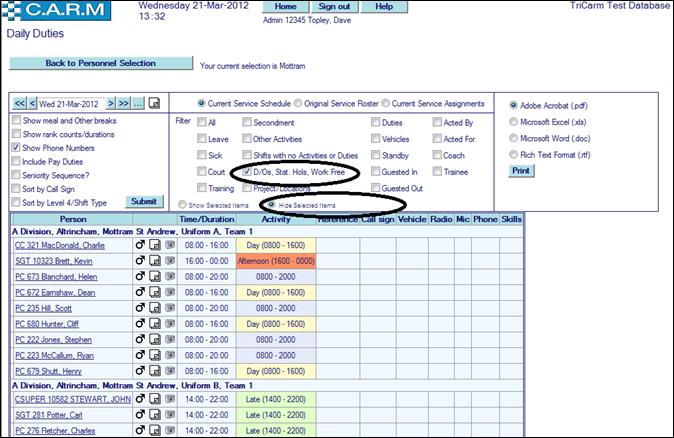Select the Microsoft Excel (.xls) format option
This screenshot has width=674, height=438.
(x=514, y=121)
